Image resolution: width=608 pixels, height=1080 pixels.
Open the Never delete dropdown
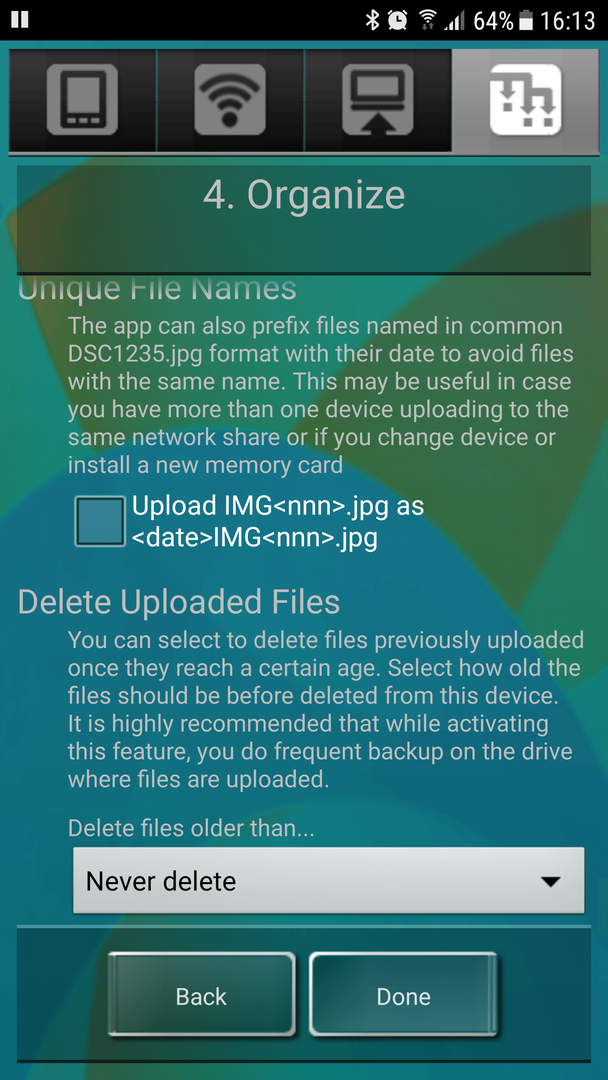coord(328,881)
